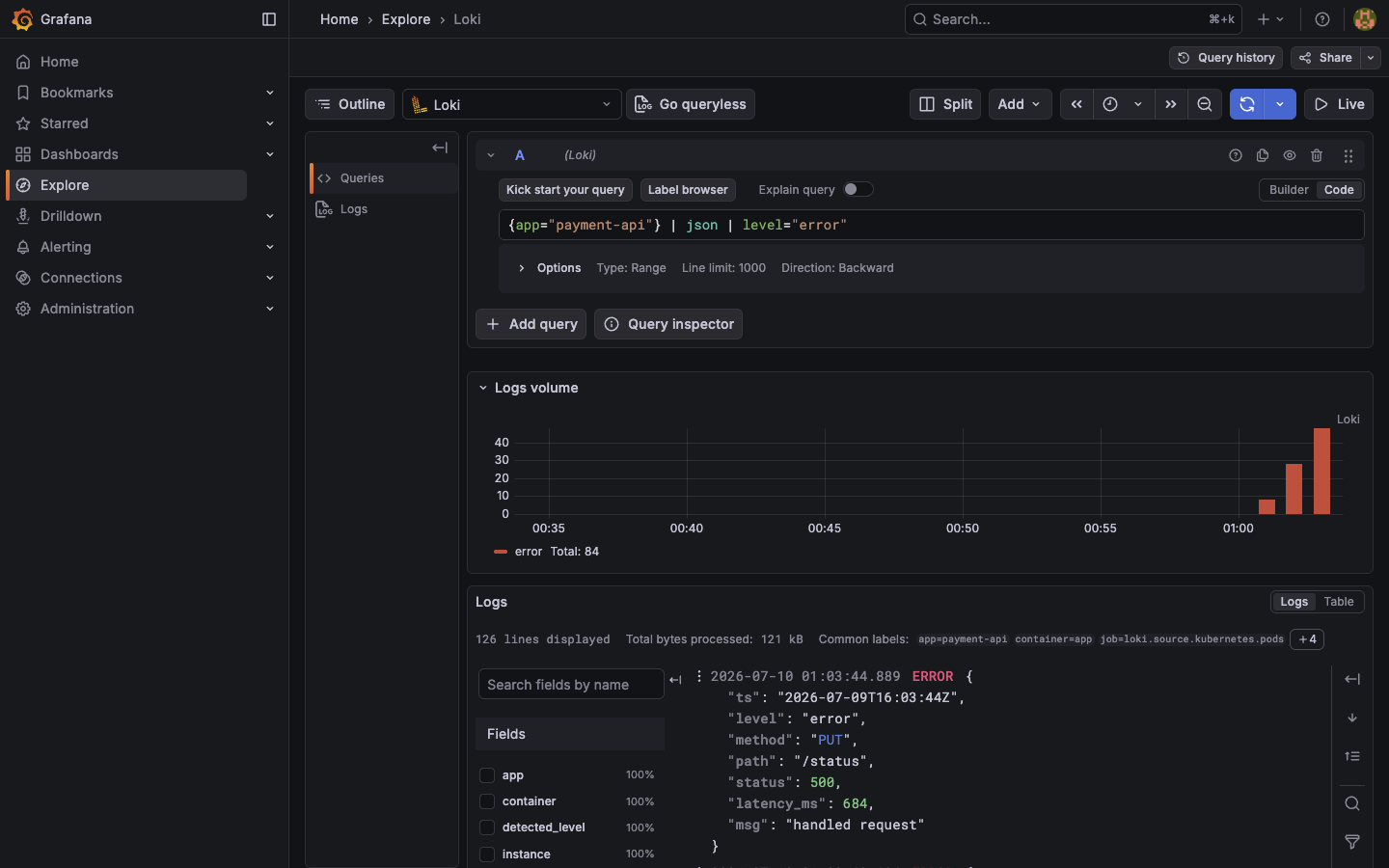Screen dimensions: 1389x868
Task: Switch to Table view in Logs panel
Action: pos(1339,602)
